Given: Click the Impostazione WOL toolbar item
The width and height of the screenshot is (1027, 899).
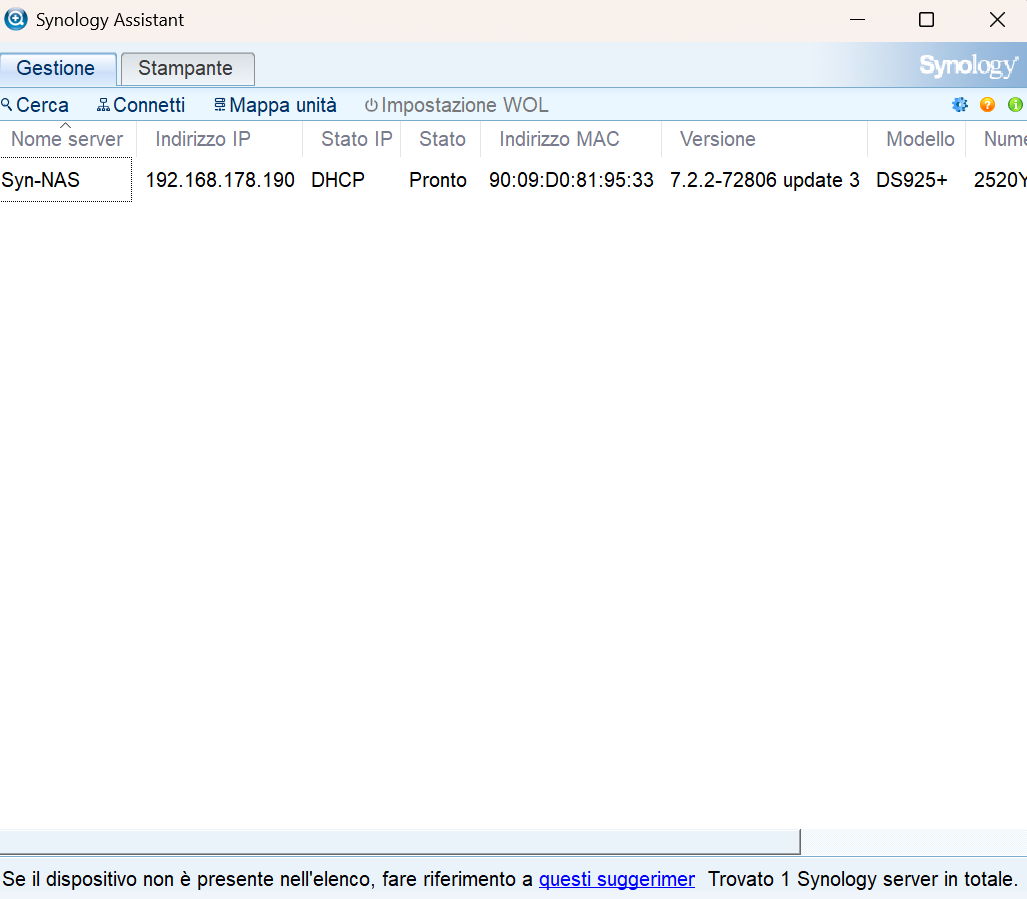Looking at the screenshot, I should (x=456, y=105).
